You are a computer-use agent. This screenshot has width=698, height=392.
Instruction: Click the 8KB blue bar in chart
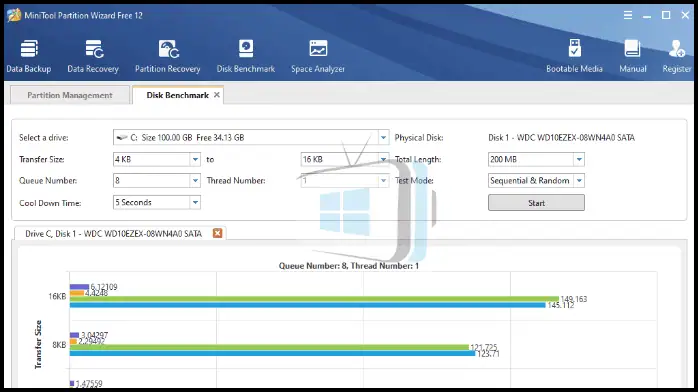pyautogui.click(x=272, y=353)
